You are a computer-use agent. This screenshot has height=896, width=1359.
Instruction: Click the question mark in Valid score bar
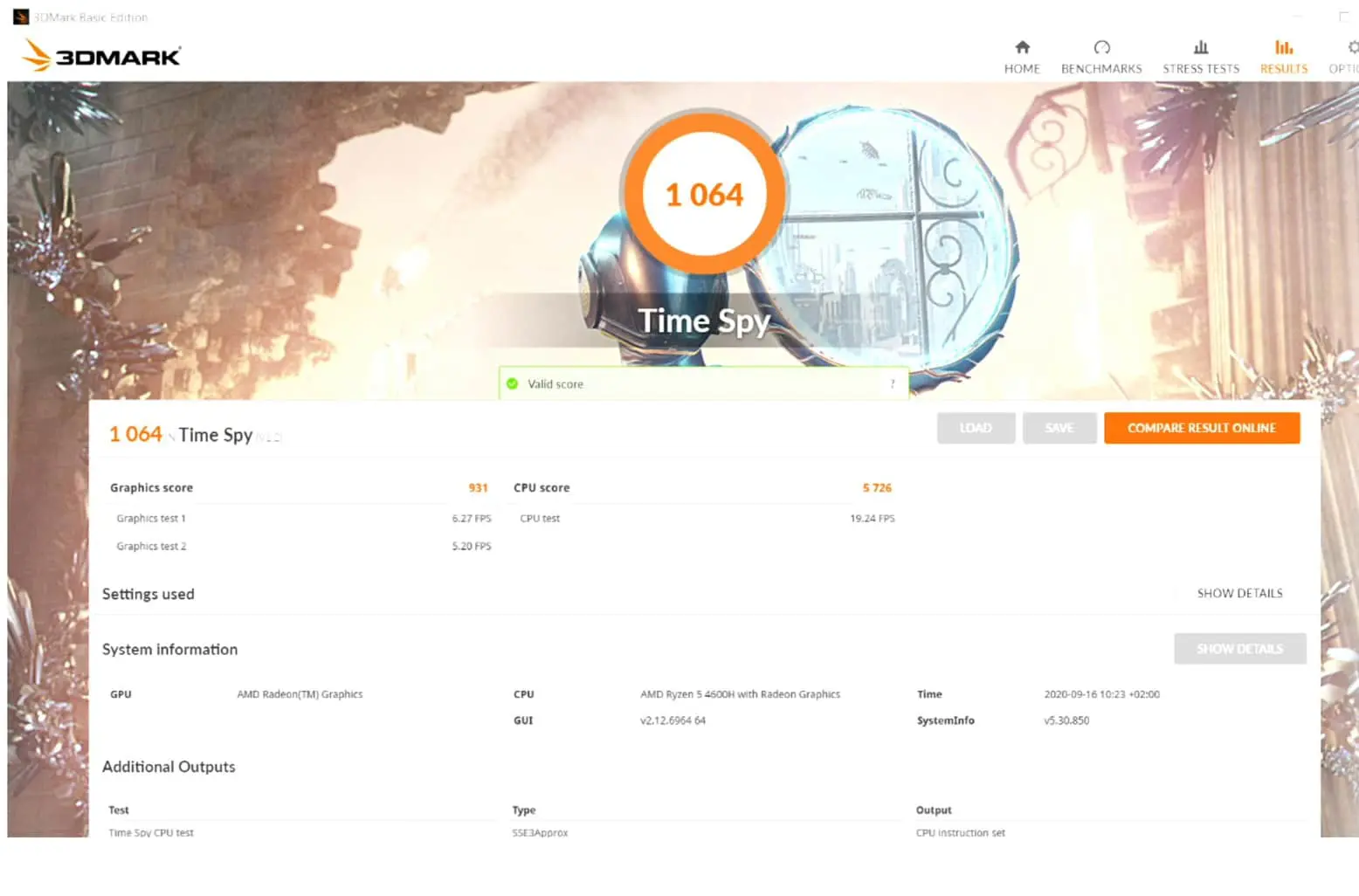[893, 384]
